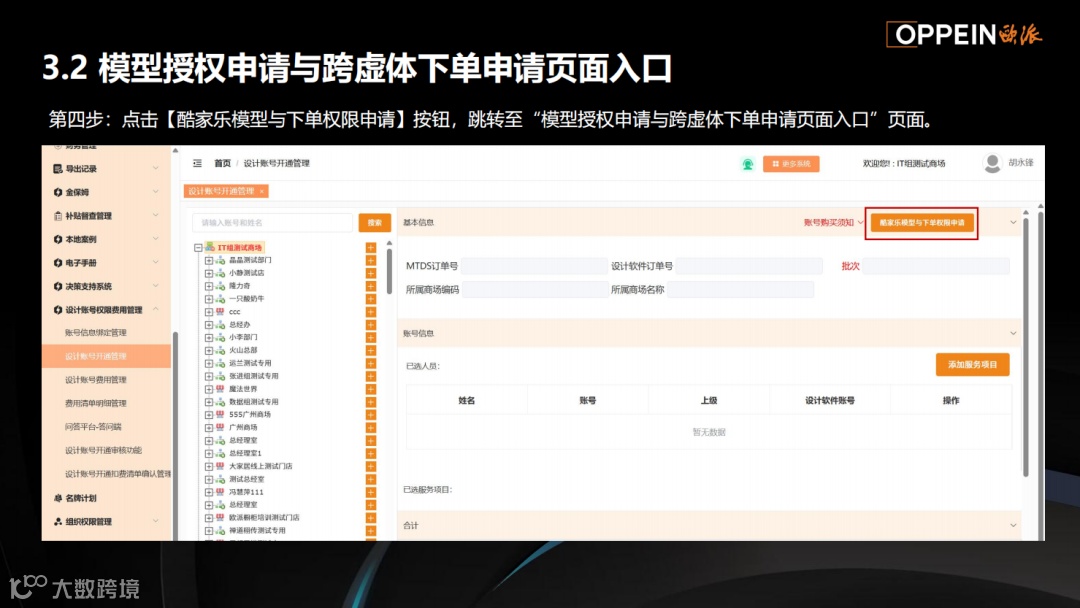
Task: Click the 批次 input field
Action: (x=936, y=266)
